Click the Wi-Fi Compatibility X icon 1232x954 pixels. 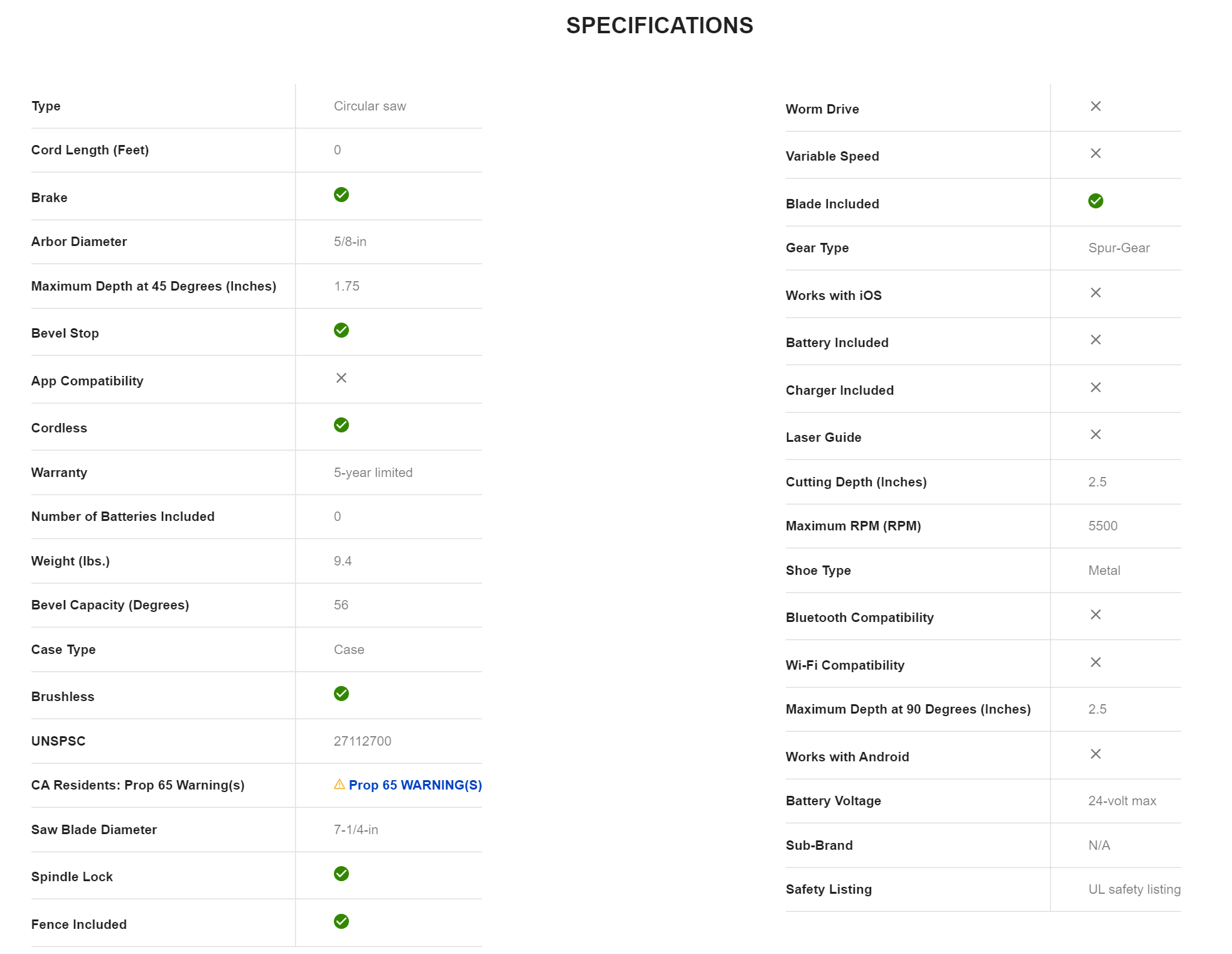[1096, 662]
